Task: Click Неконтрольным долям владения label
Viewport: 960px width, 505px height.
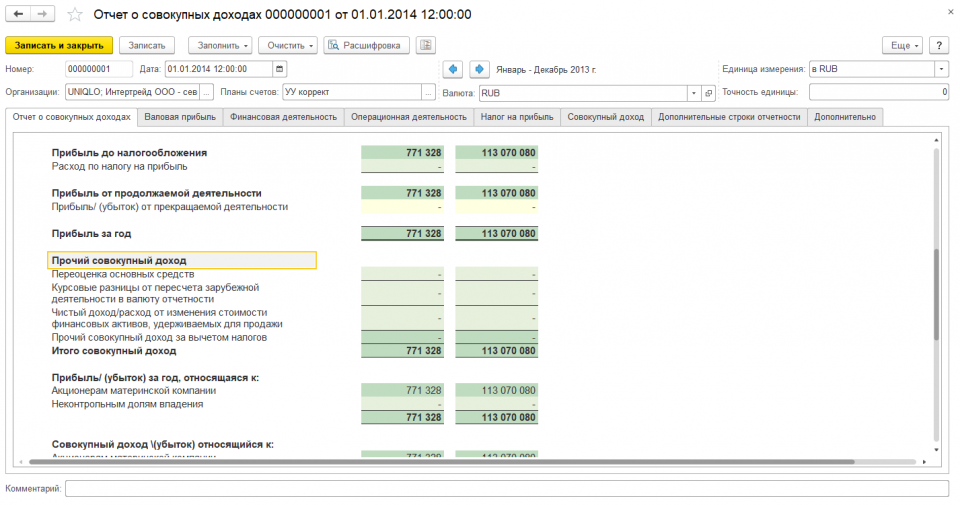Action: point(127,404)
